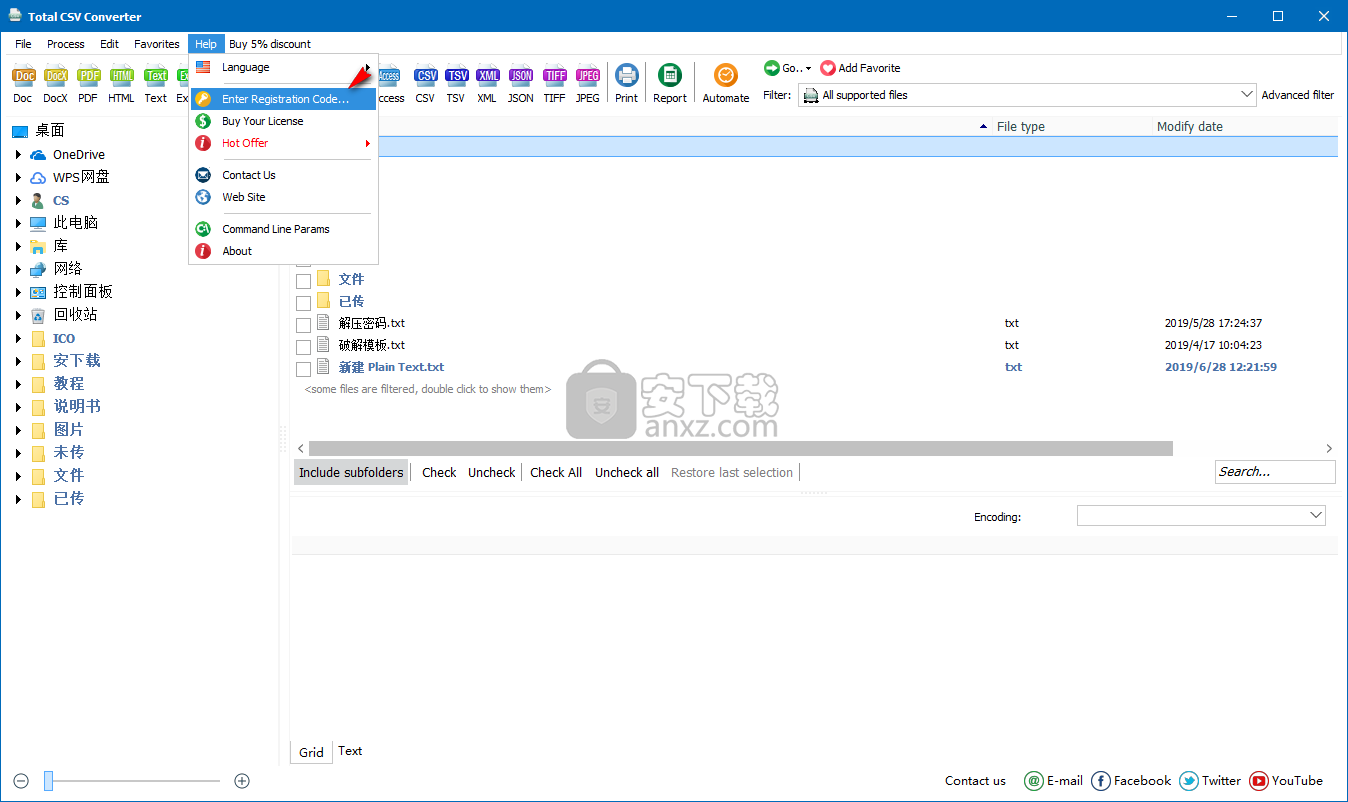
Task: Choose Hot Offer menu item
Action: point(283,143)
